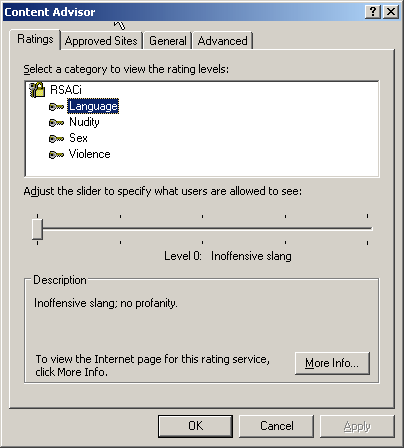Viewport: 404px width, 448px height.
Task: Confirm settings with OK button
Action: [195, 426]
